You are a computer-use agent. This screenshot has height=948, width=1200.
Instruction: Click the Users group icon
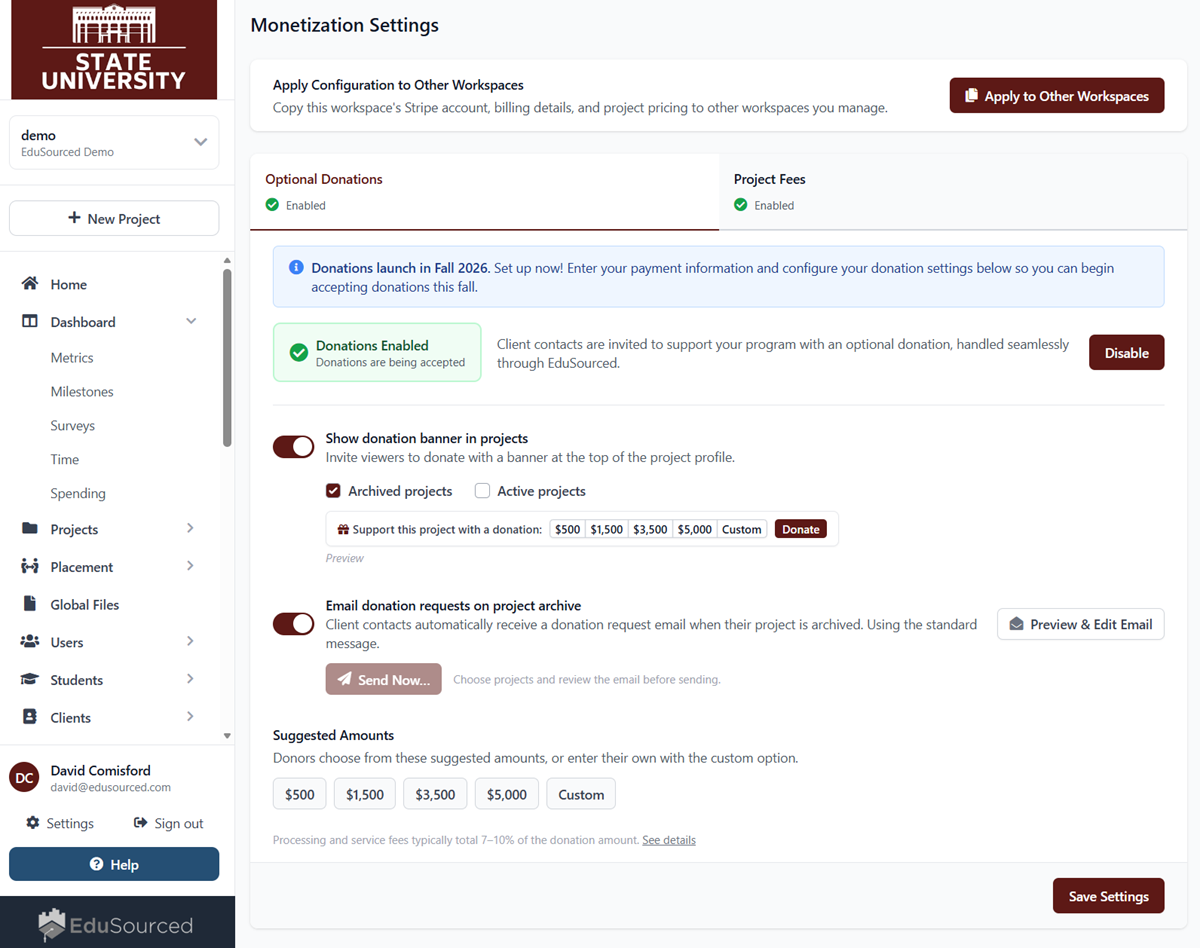pyautogui.click(x=30, y=642)
